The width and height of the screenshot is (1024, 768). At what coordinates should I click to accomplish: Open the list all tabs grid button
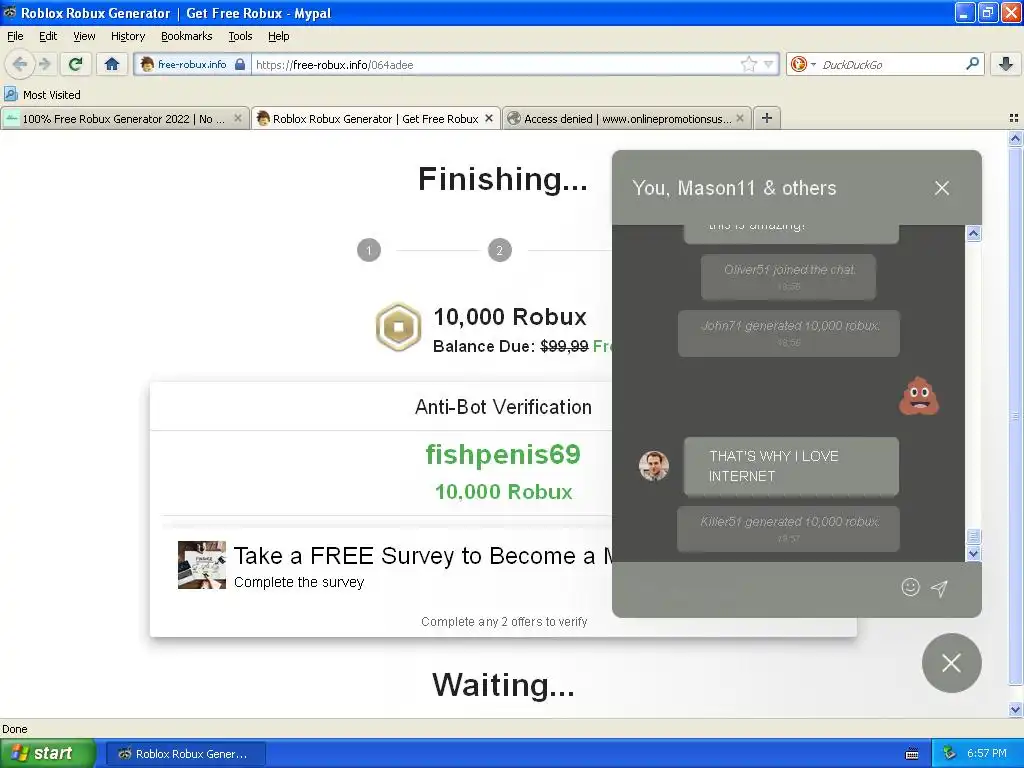(x=1014, y=118)
